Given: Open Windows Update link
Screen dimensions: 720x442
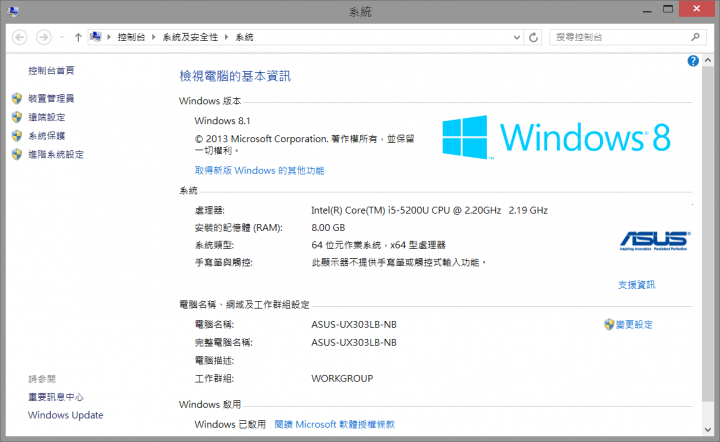Looking at the screenshot, I should click(x=66, y=415).
